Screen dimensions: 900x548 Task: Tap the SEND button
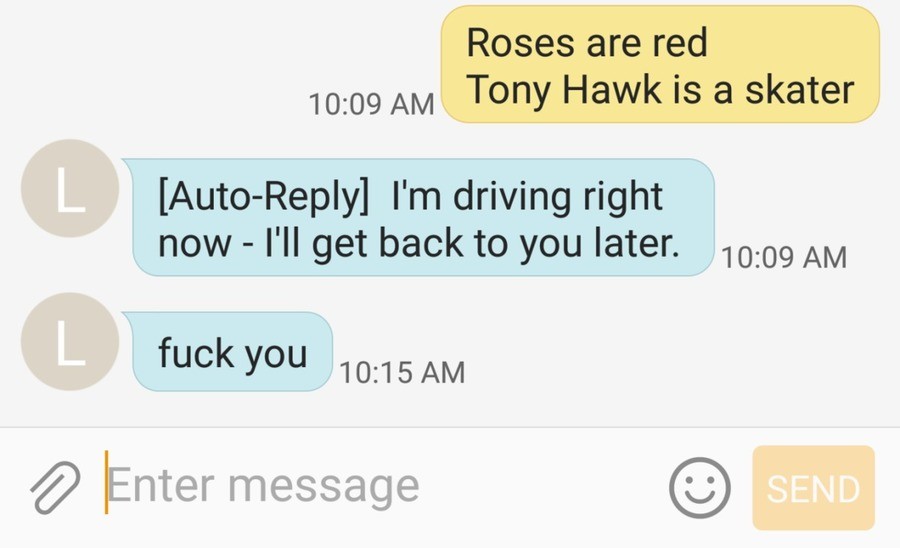pos(813,488)
